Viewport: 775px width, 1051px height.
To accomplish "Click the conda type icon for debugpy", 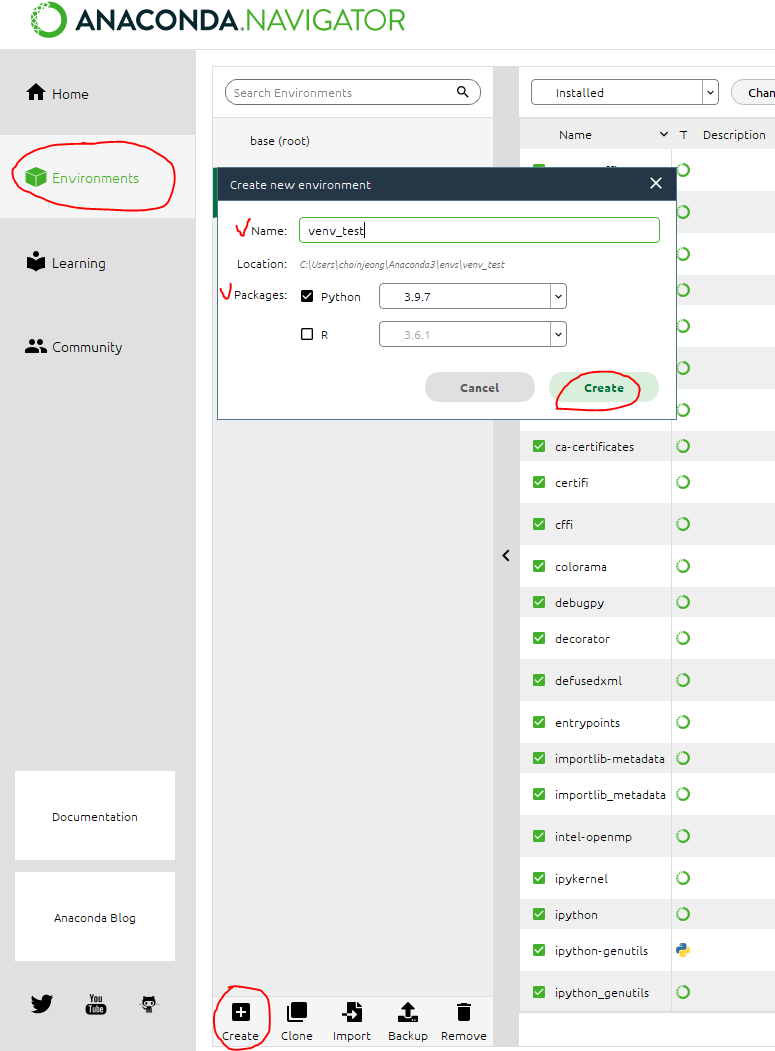I will point(683,602).
